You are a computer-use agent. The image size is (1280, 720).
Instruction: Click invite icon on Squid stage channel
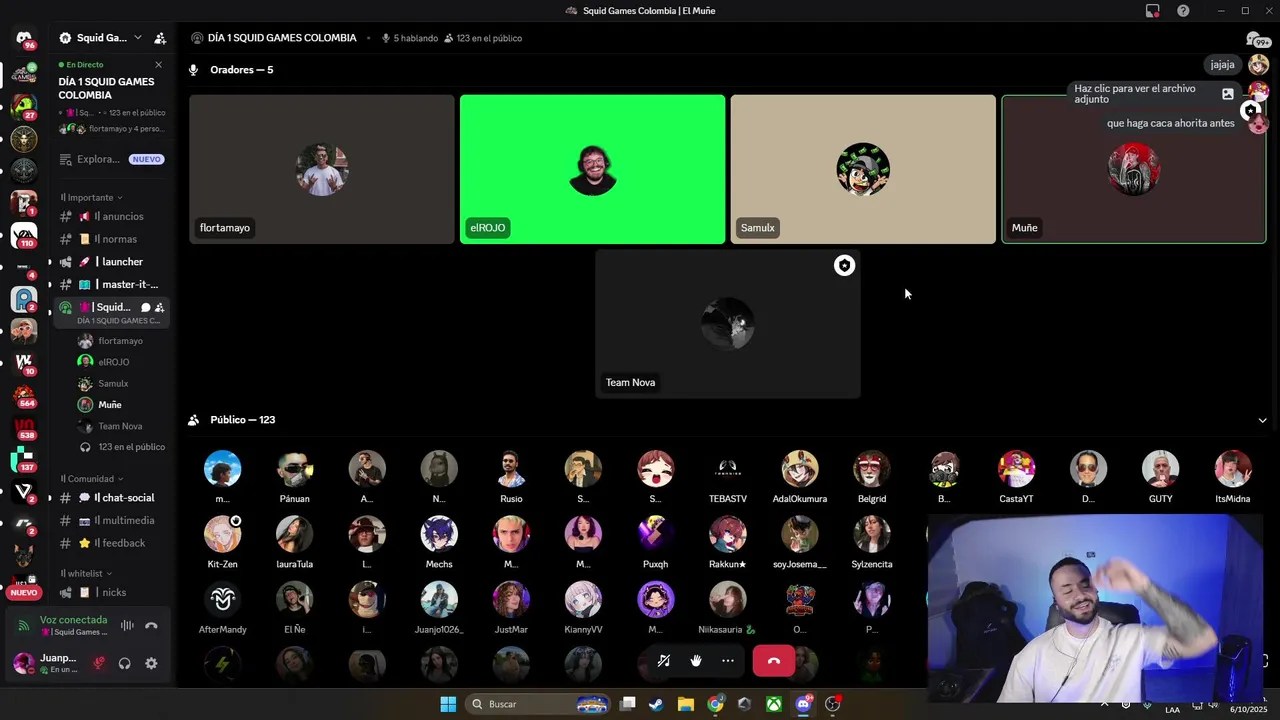pos(159,307)
